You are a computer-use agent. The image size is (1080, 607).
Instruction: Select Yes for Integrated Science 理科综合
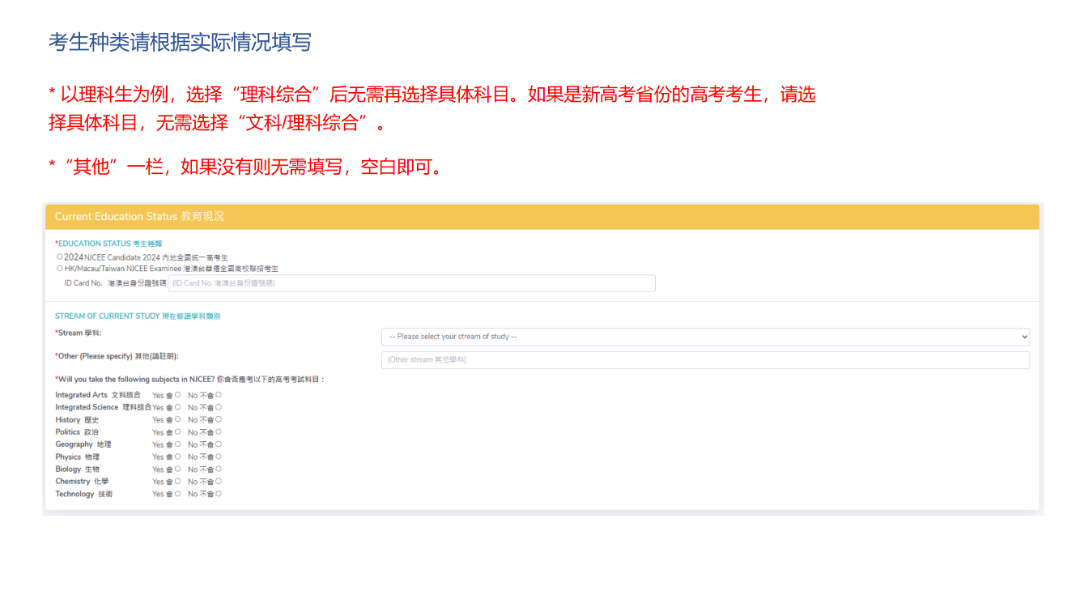coord(178,407)
